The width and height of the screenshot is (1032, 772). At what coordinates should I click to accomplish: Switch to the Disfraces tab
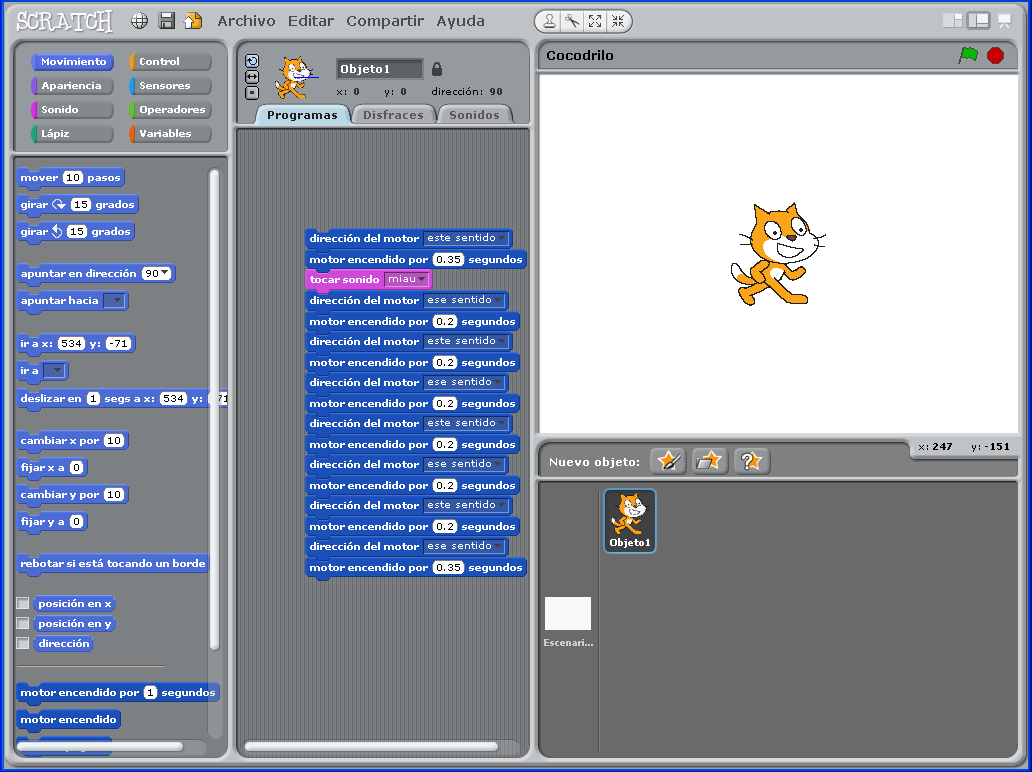[393, 114]
